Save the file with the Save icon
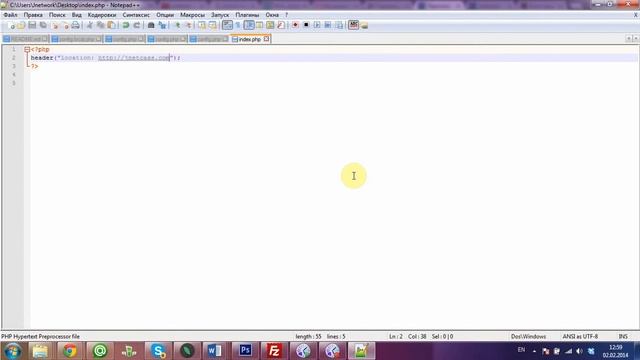 (32, 25)
